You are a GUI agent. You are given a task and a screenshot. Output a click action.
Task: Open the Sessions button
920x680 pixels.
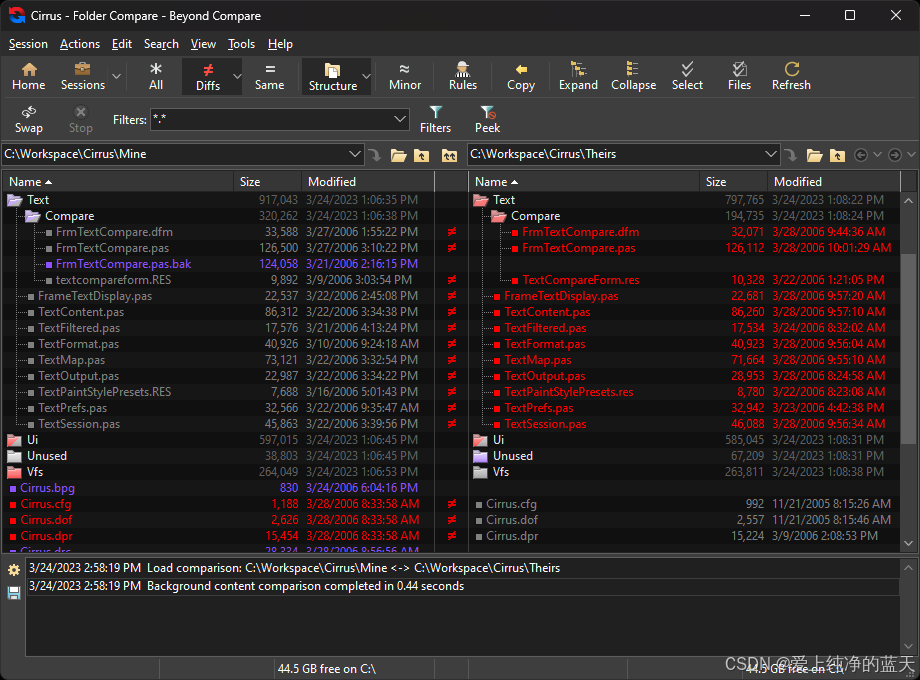point(83,77)
